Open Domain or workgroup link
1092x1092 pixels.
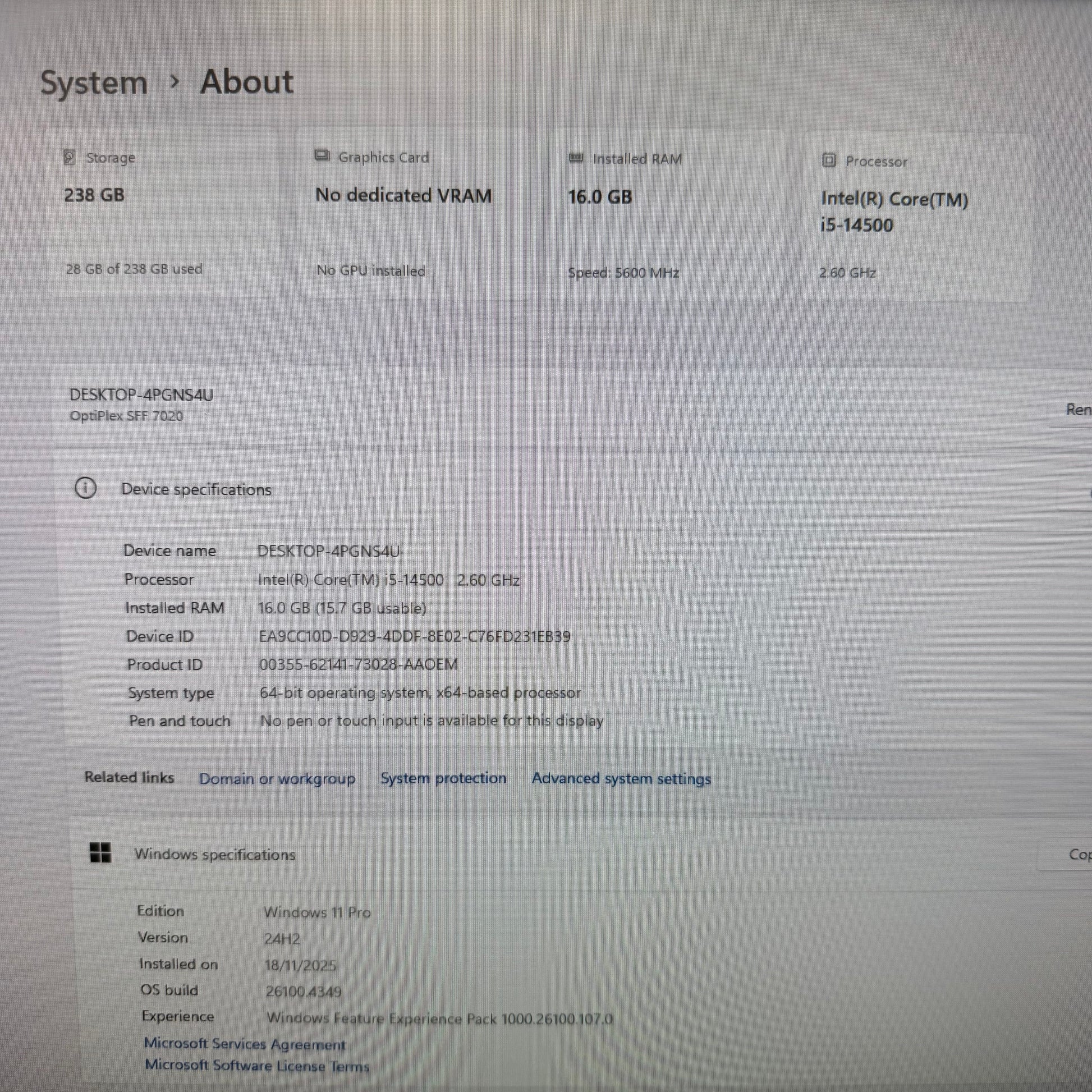point(277,779)
